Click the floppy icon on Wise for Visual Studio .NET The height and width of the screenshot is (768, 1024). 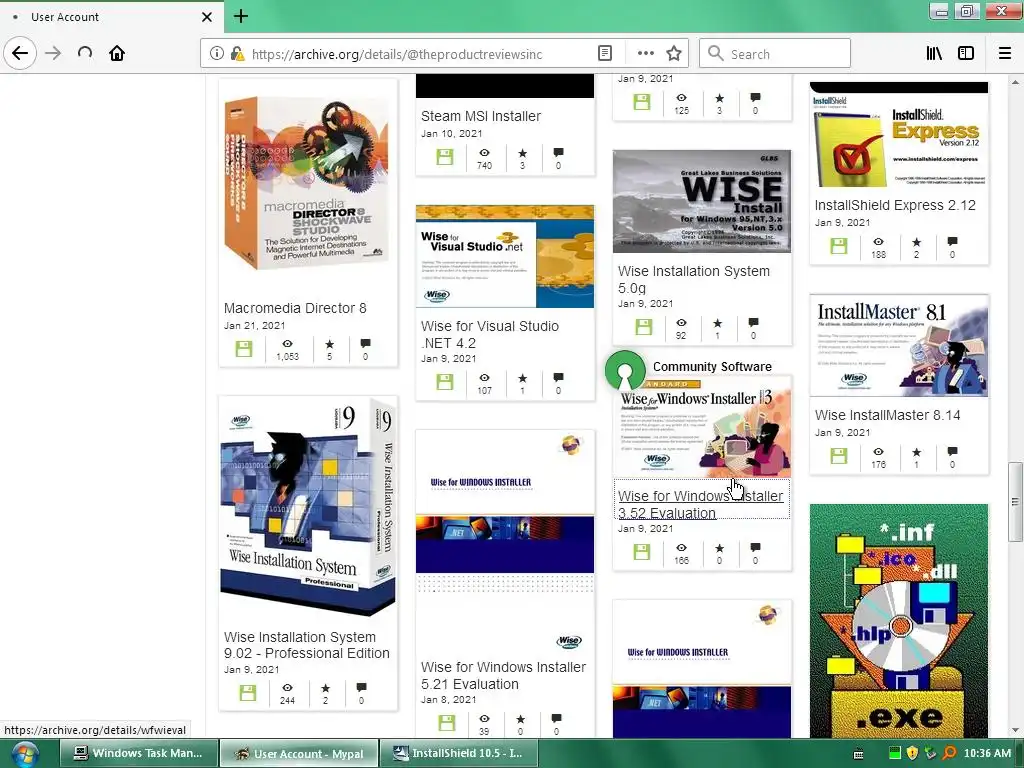coord(445,382)
